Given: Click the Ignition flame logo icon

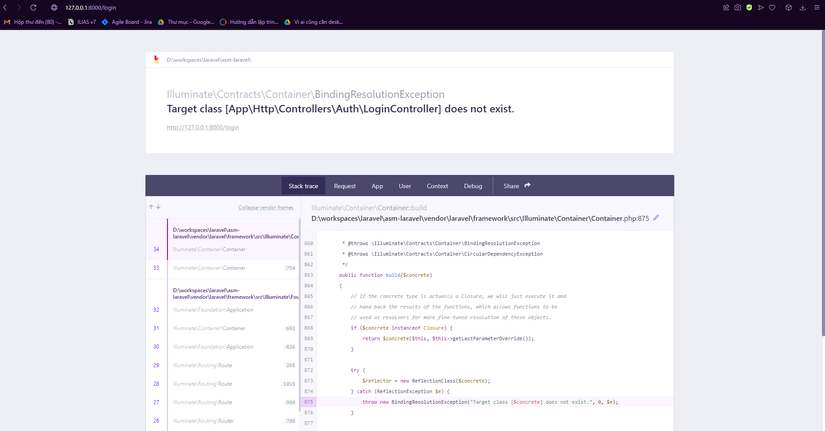Looking at the screenshot, I should tap(156, 59).
